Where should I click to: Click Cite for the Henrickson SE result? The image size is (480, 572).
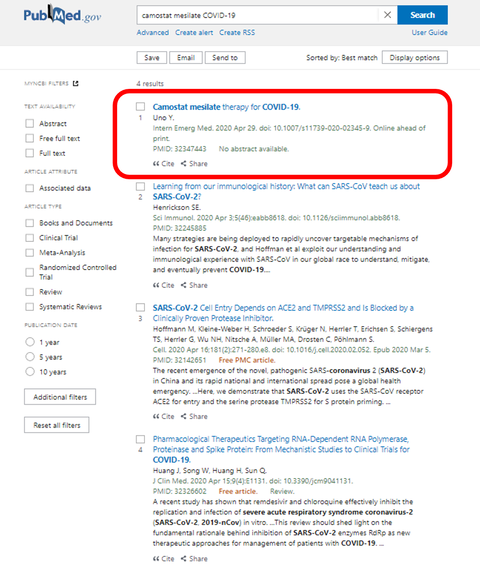pos(163,285)
